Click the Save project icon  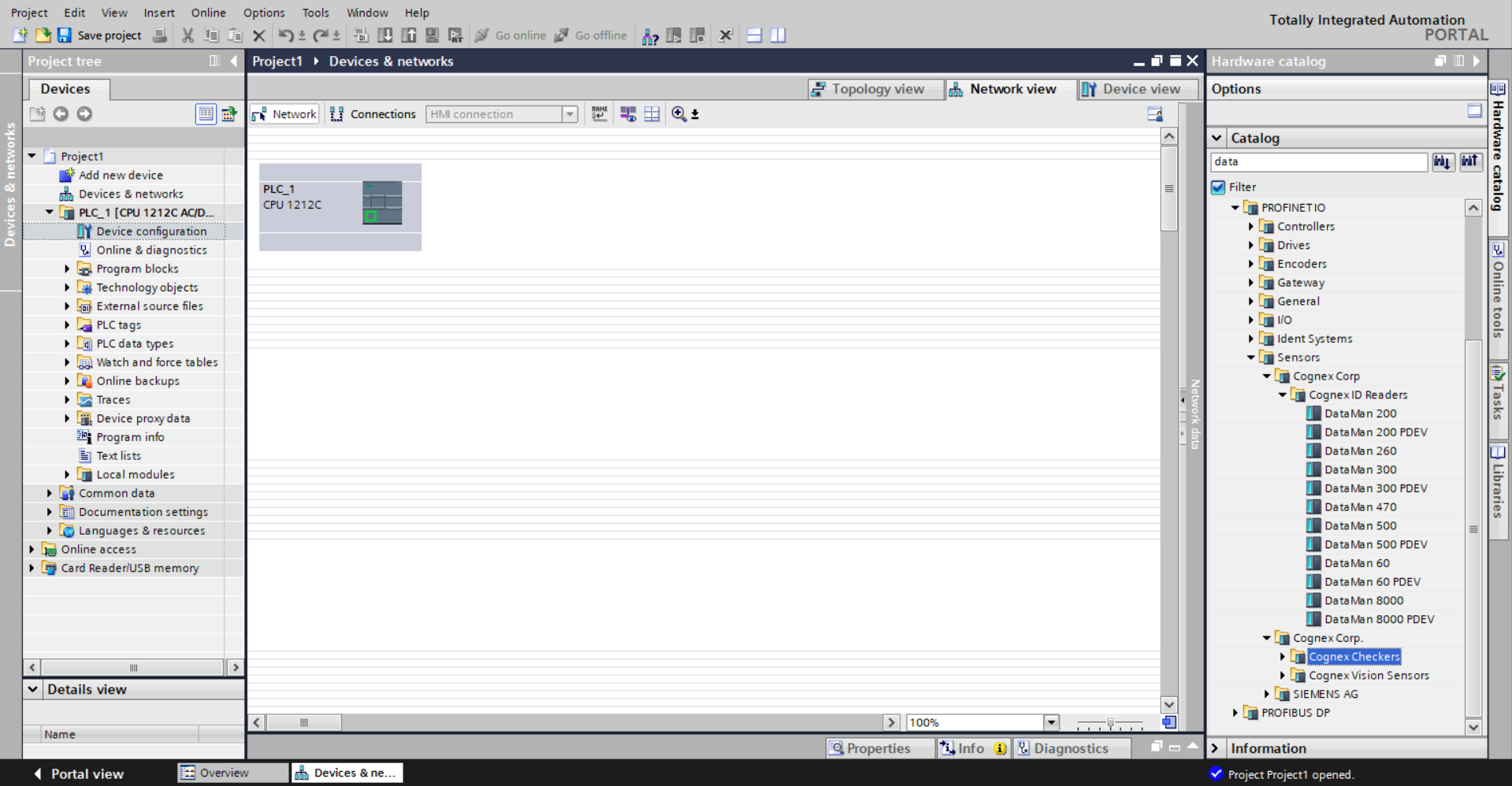click(65, 35)
